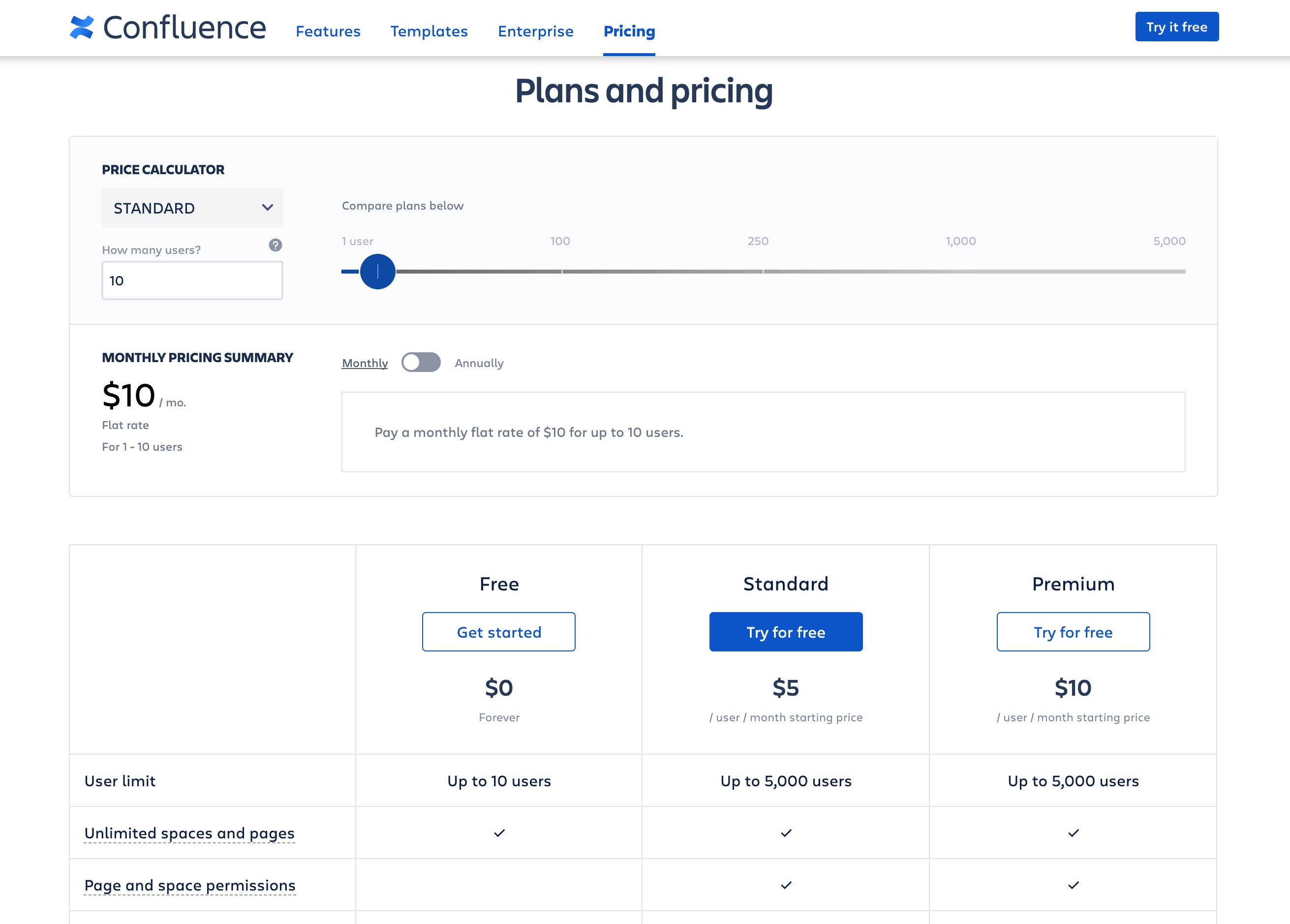Click the User limit row label

[120, 781]
